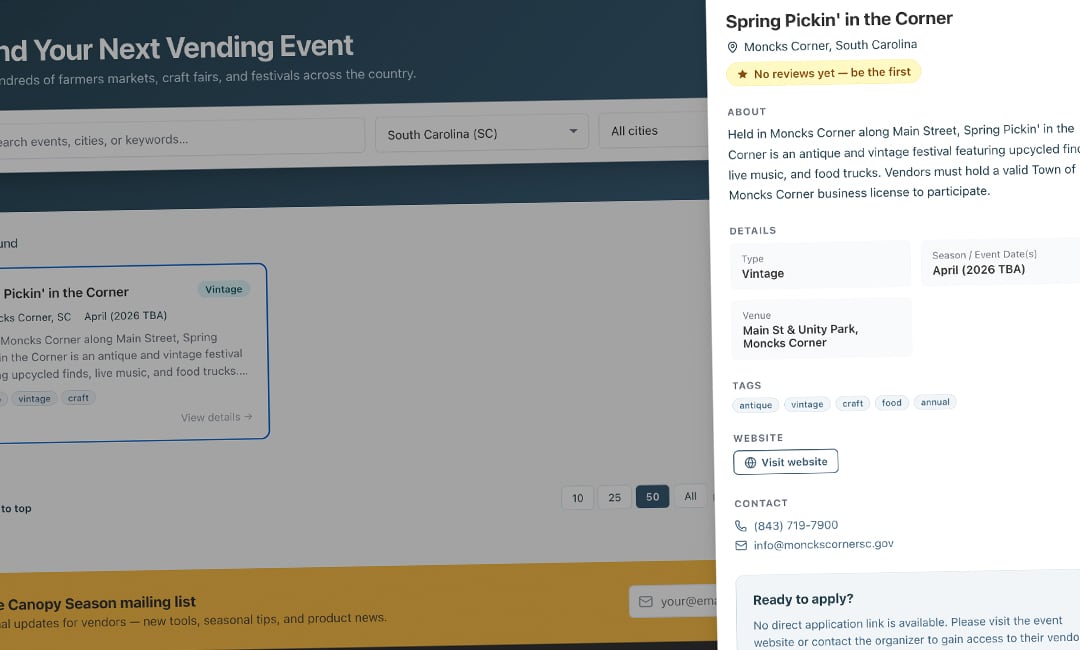Select 10 results per page
The image size is (1080, 650).
[x=578, y=498]
